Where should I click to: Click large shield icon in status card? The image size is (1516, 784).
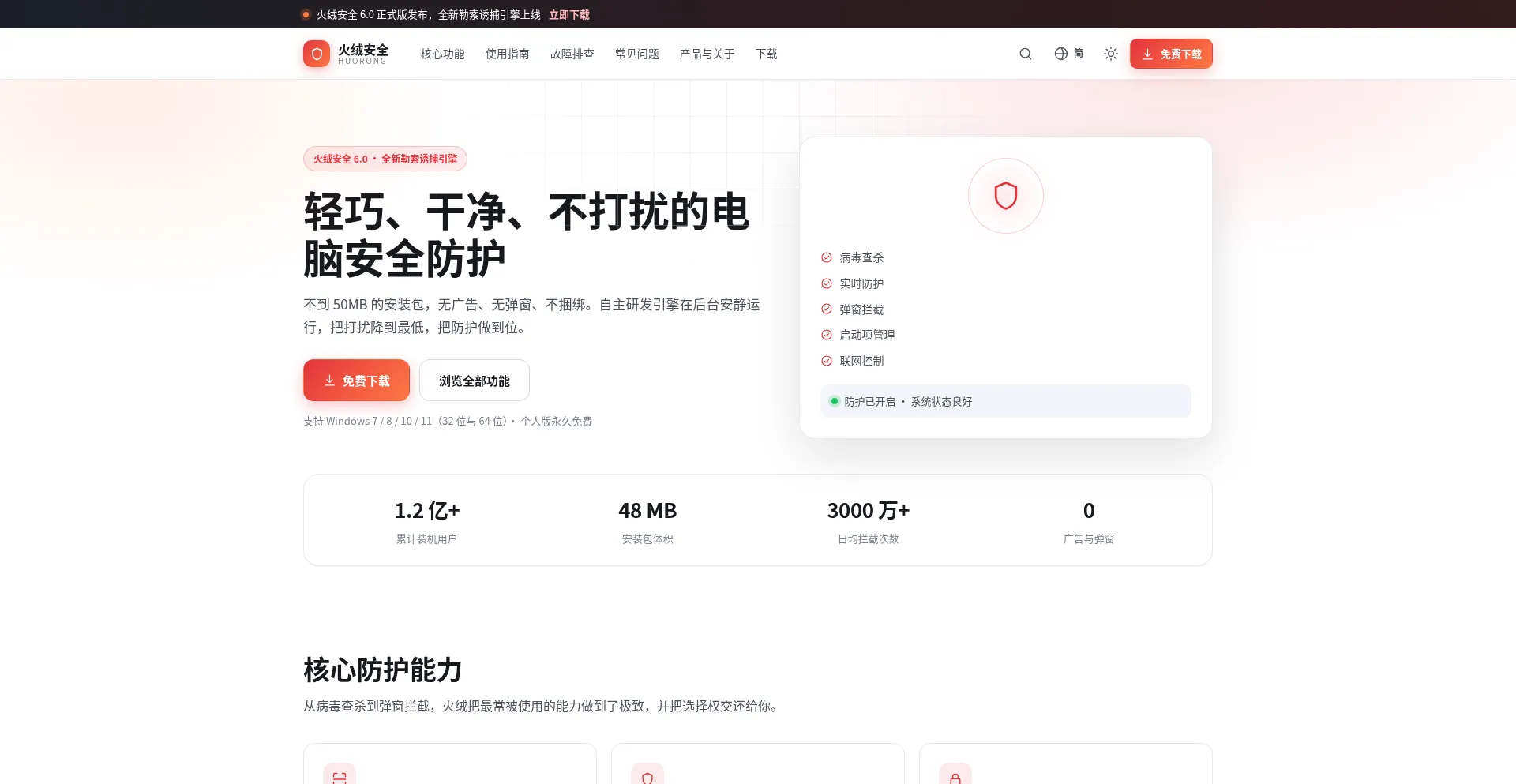1005,196
